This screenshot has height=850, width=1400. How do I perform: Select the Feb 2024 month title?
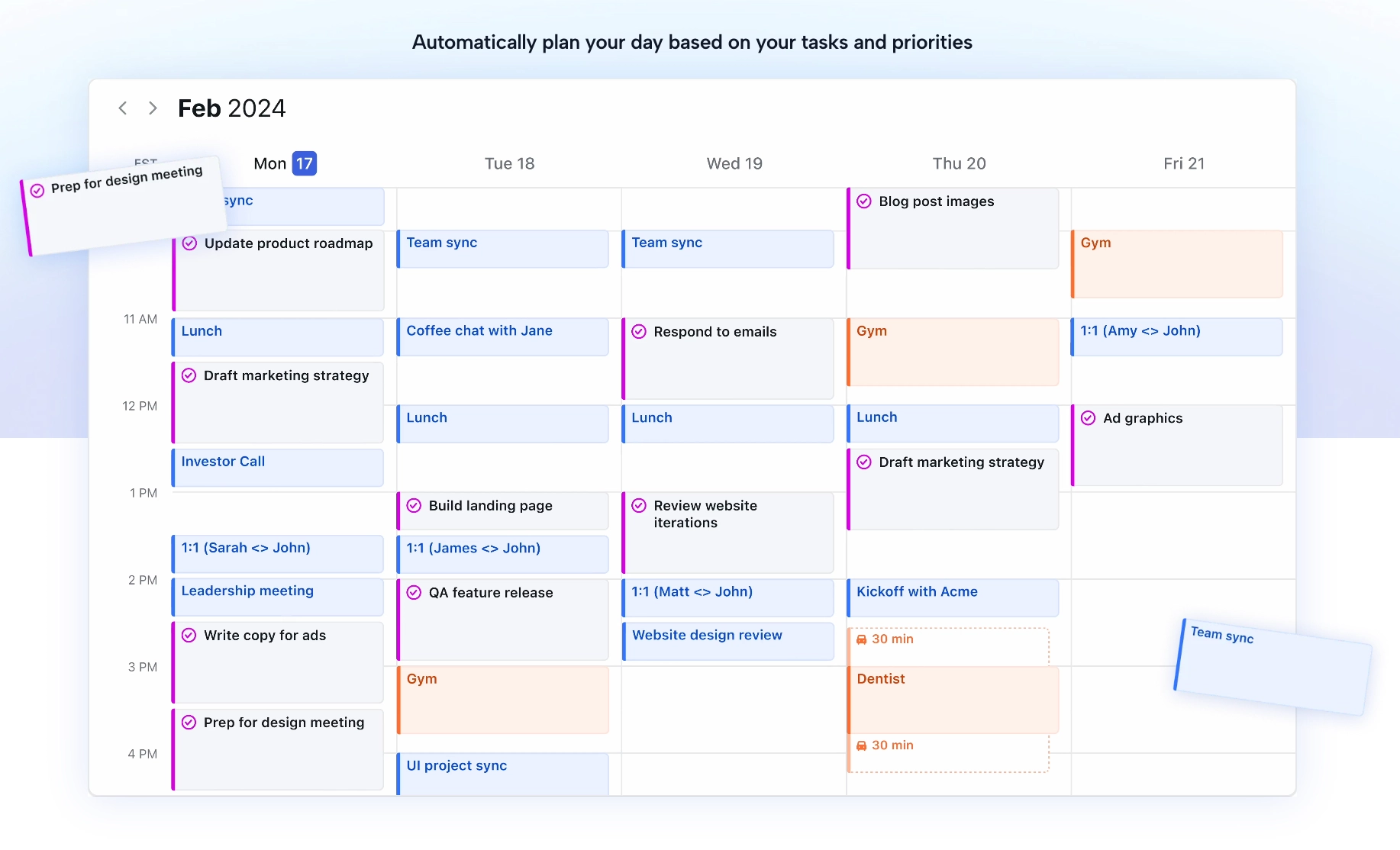point(231,108)
